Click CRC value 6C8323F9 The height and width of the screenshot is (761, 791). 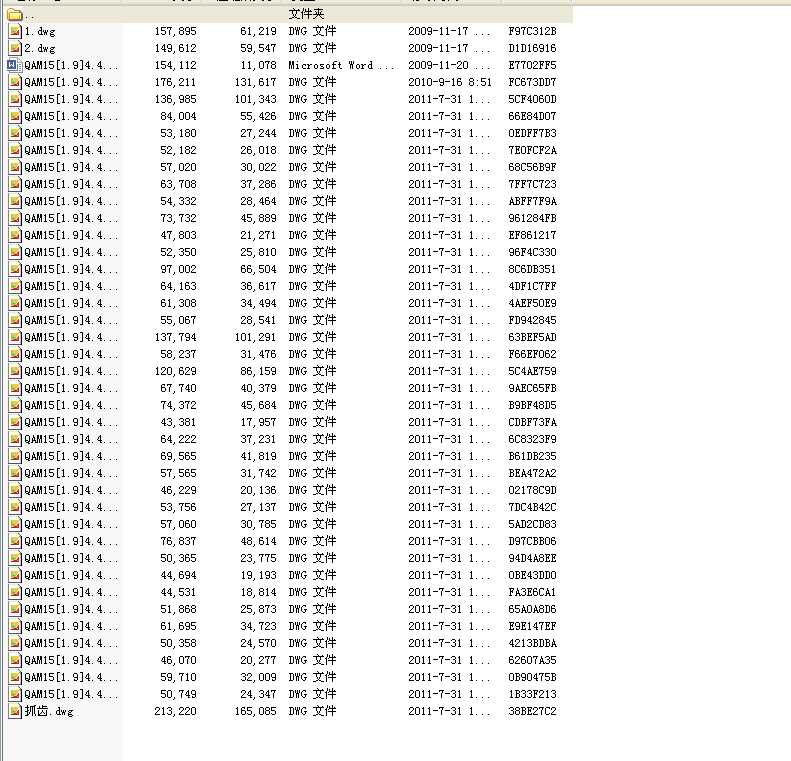click(x=532, y=439)
